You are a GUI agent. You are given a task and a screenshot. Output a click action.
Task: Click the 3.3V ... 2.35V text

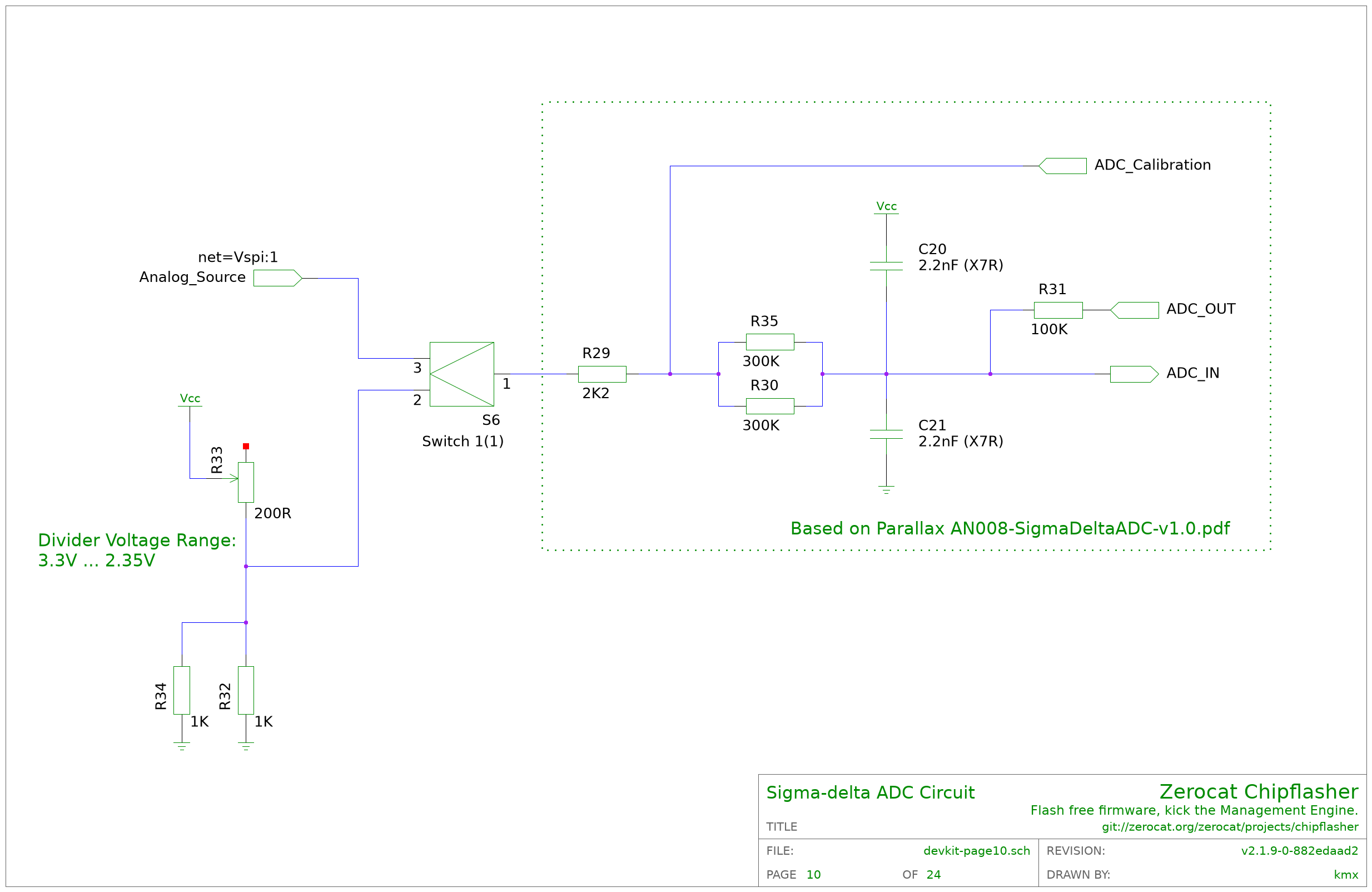96,561
